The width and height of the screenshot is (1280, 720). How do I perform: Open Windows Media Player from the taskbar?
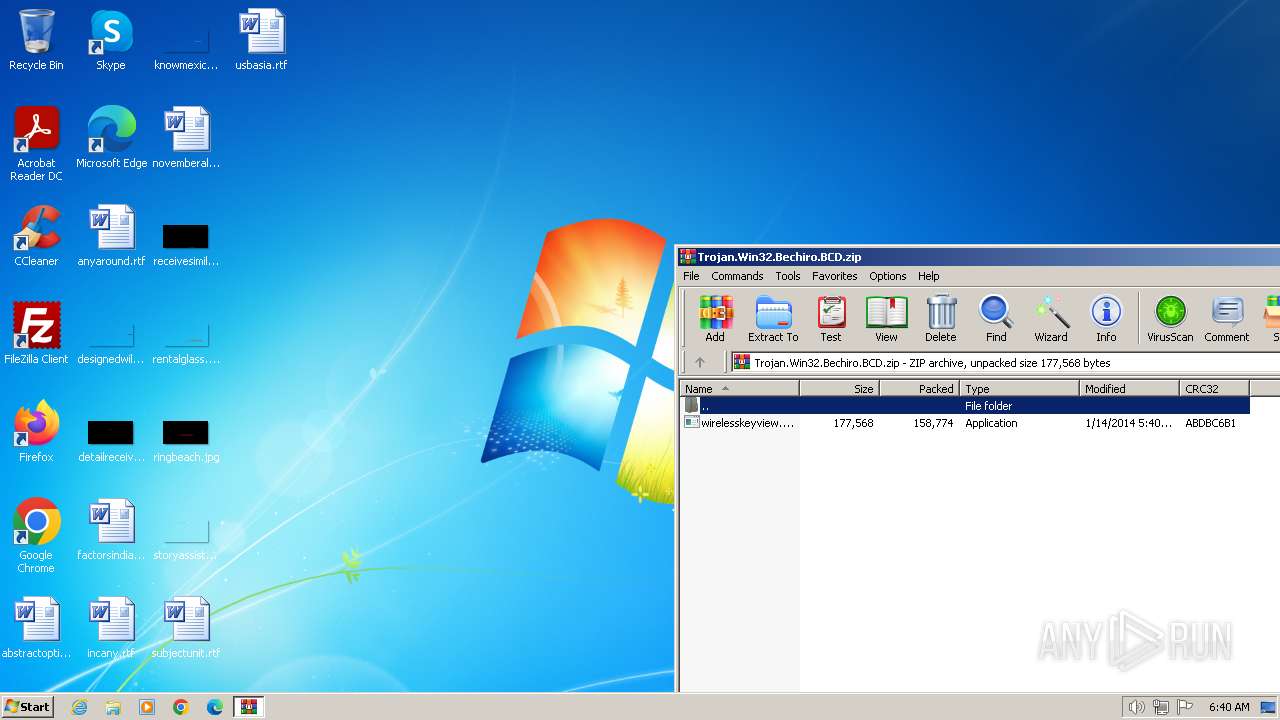point(147,707)
